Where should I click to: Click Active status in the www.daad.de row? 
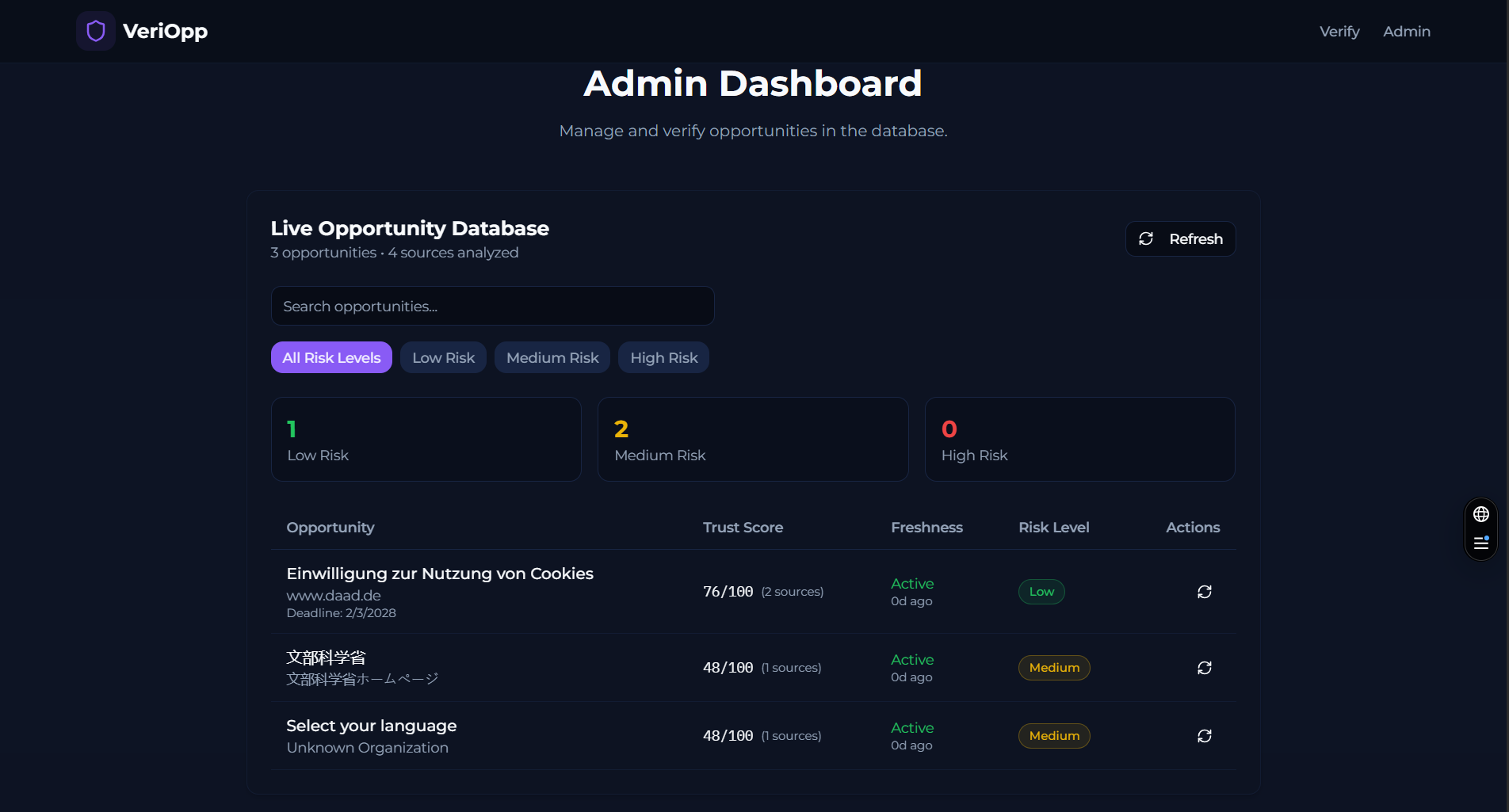(912, 584)
